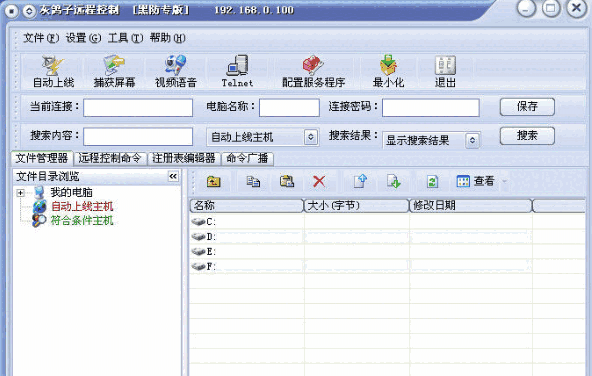This screenshot has width=592, height=376.
Task: Sort by 大小(字节) column header
Action: point(357,206)
